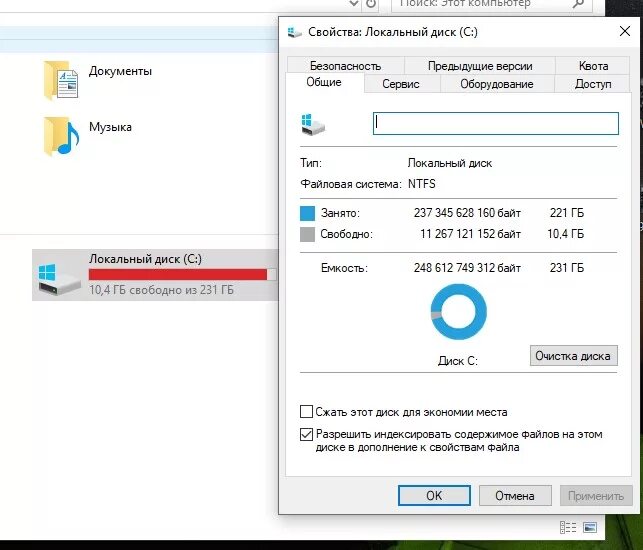Toggle Разрешить индексировать содержимое checkbox
Screen dimensions: 643x550
(306, 434)
